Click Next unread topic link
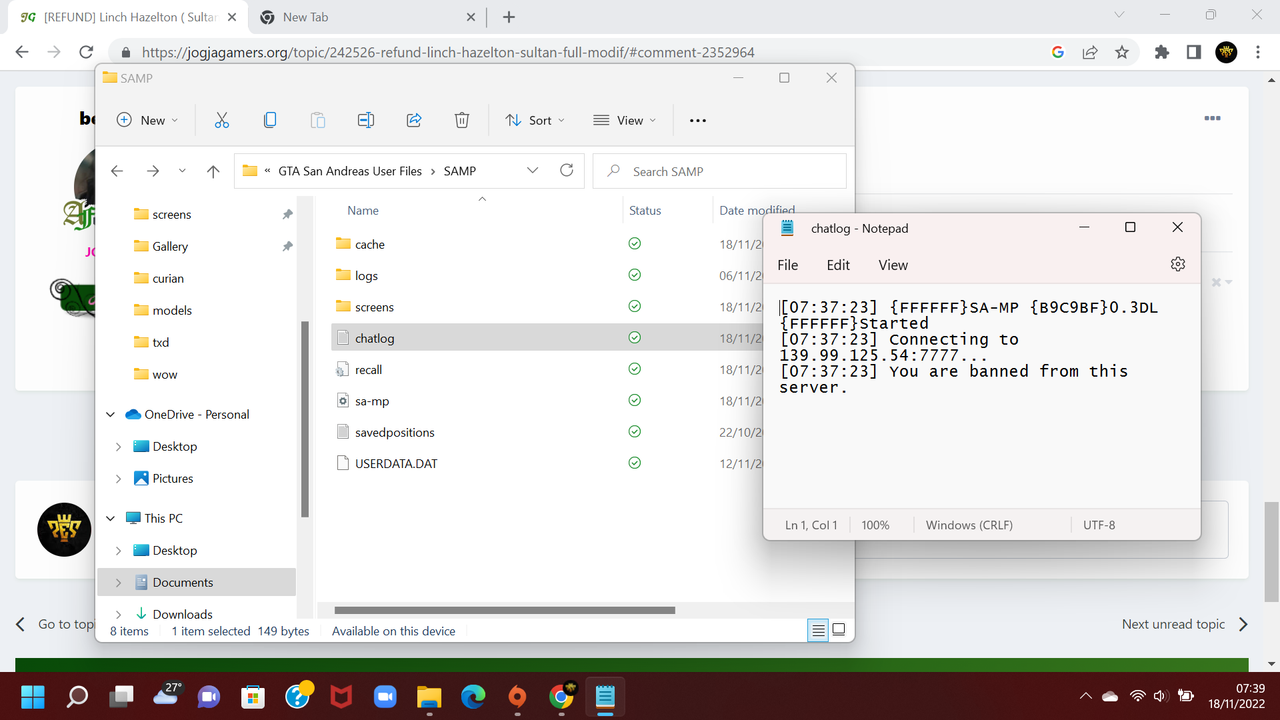The width and height of the screenshot is (1280, 720). coord(1185,624)
